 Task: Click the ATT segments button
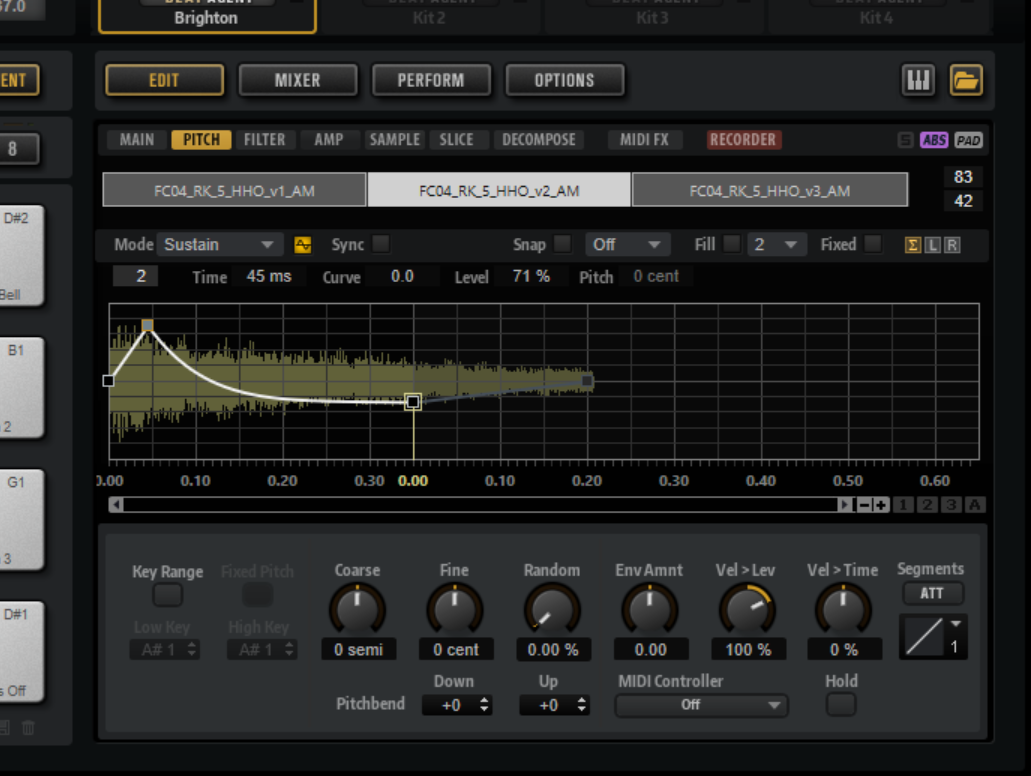932,593
